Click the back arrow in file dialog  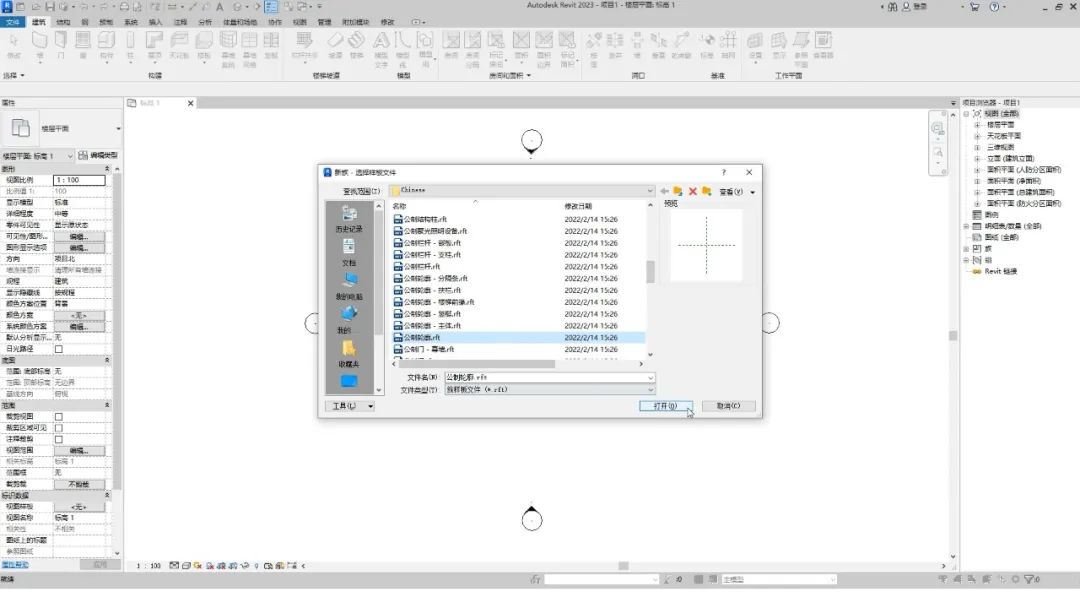(x=664, y=191)
